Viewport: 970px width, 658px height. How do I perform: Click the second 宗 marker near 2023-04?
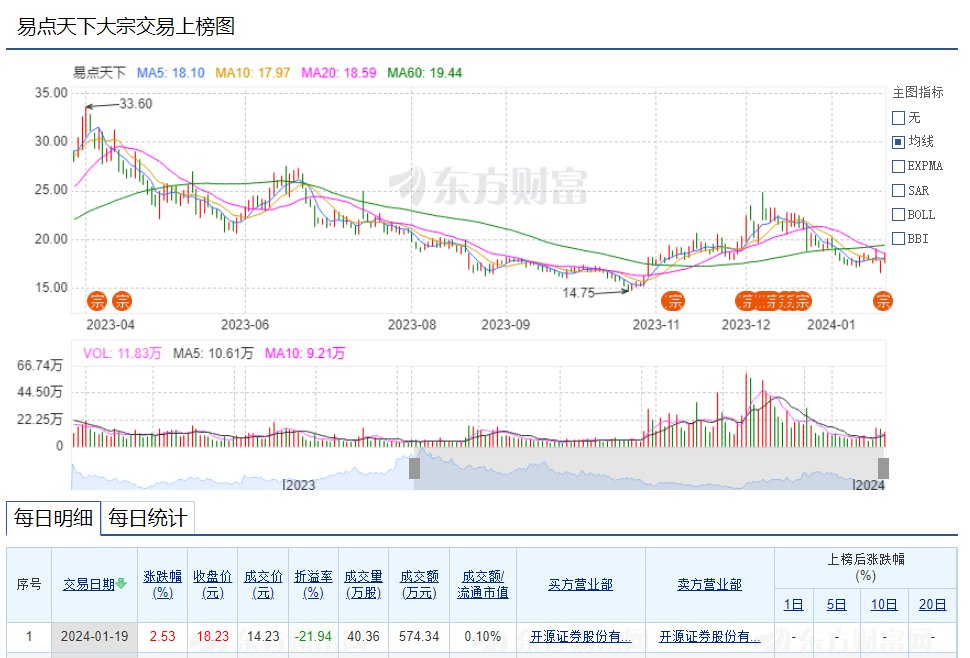pyautogui.click(x=122, y=301)
